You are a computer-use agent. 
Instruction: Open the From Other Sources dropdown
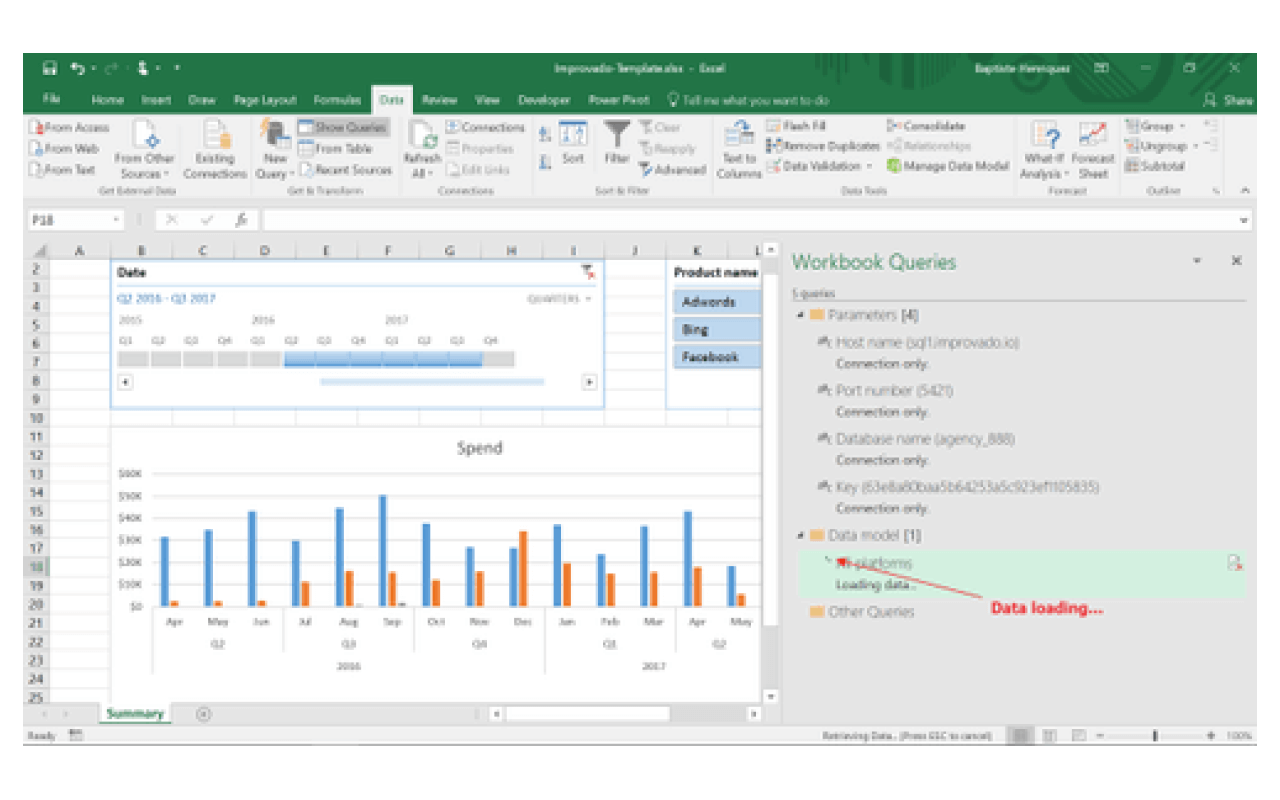click(x=144, y=149)
